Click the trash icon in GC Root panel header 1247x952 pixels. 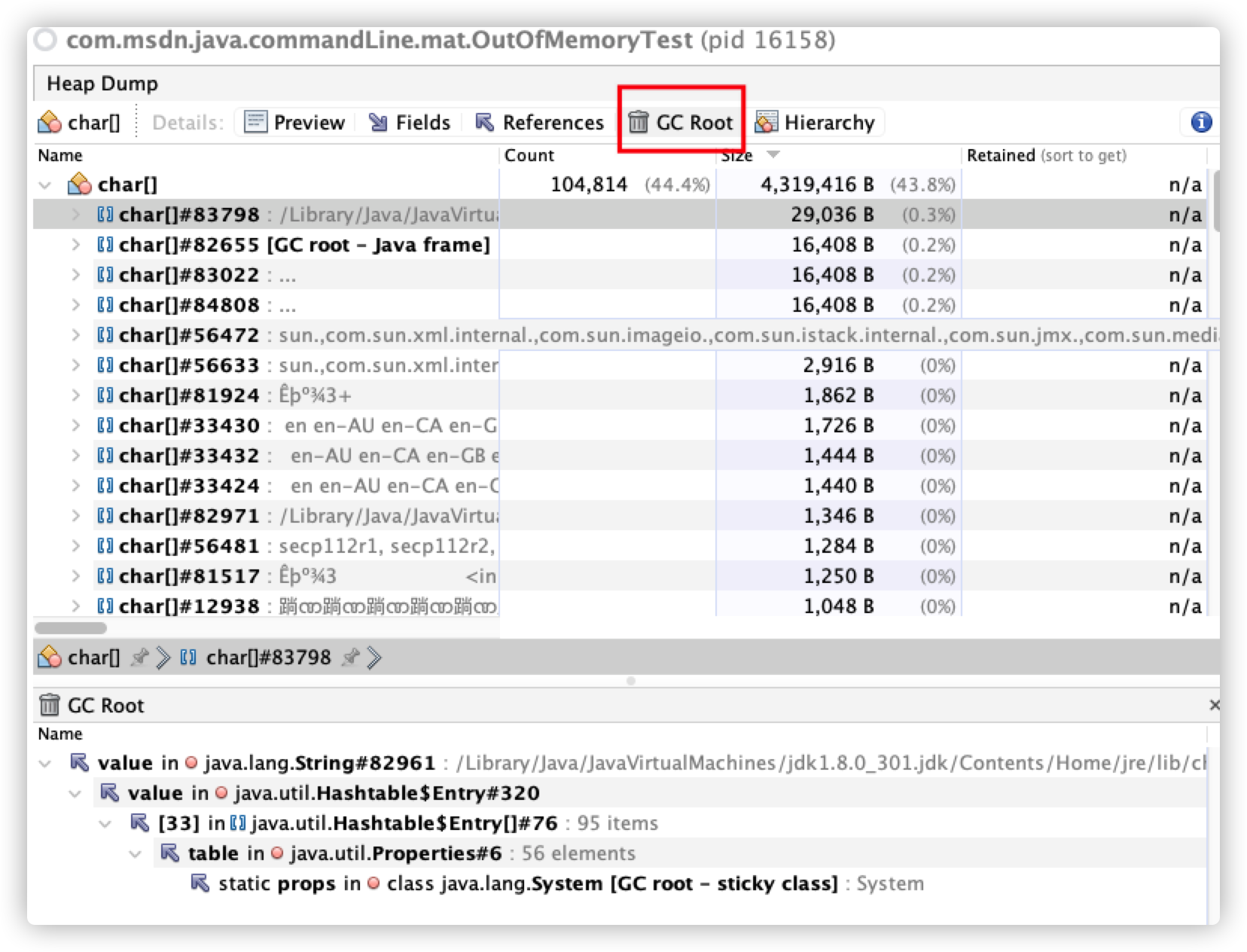(x=49, y=705)
